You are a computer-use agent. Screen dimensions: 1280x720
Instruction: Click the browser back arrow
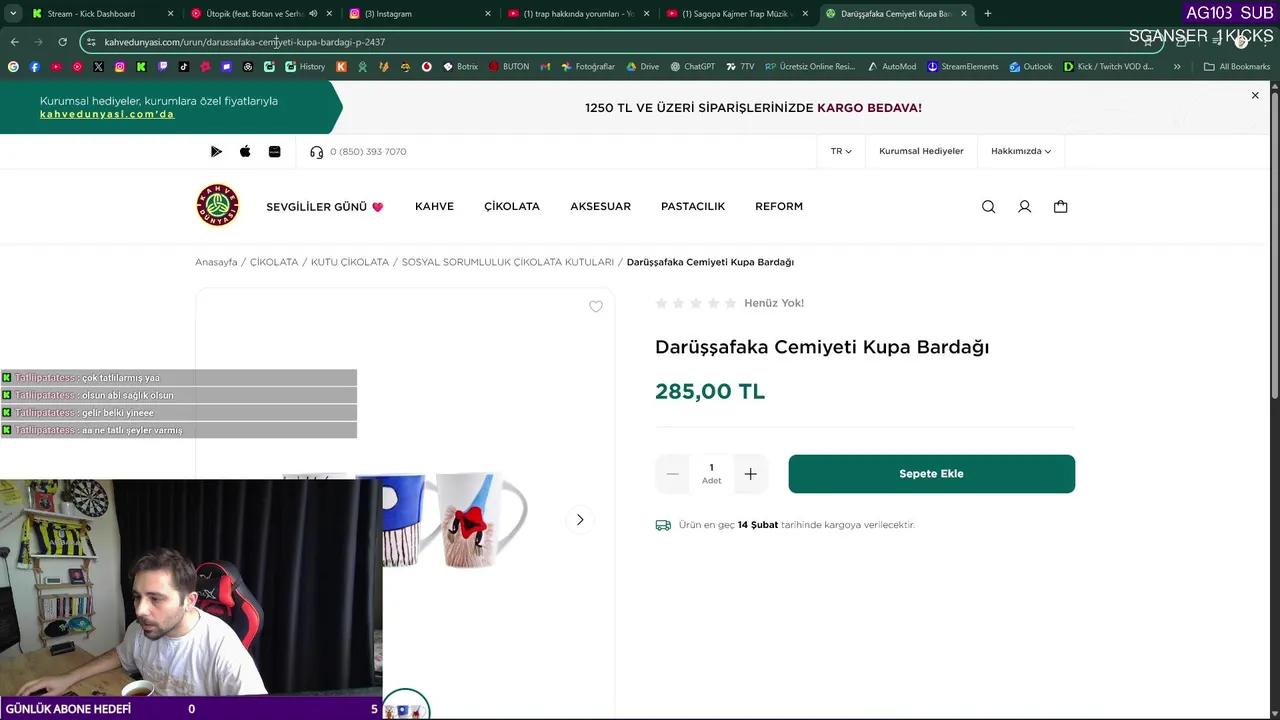pyautogui.click(x=14, y=42)
